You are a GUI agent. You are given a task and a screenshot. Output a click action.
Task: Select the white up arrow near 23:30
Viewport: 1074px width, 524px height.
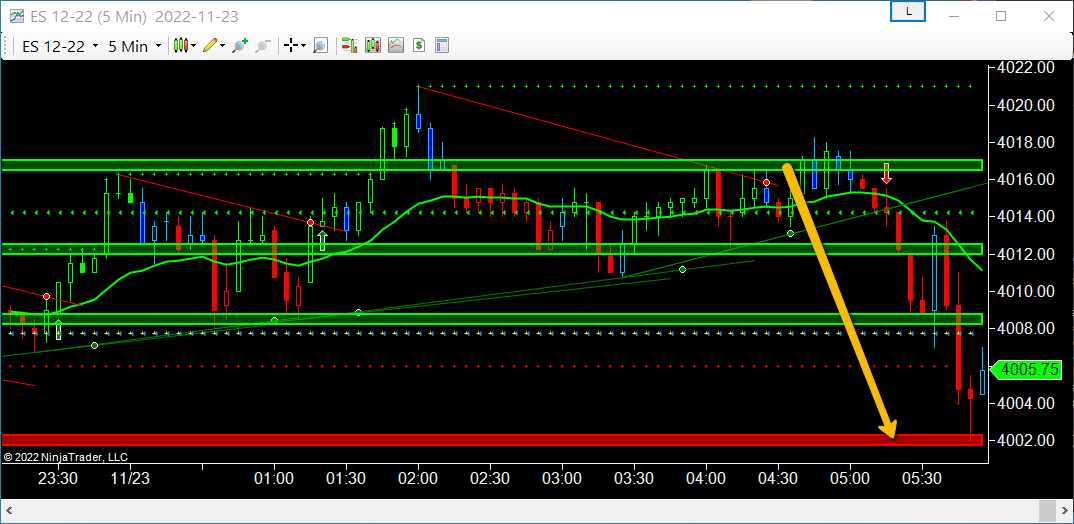point(59,329)
